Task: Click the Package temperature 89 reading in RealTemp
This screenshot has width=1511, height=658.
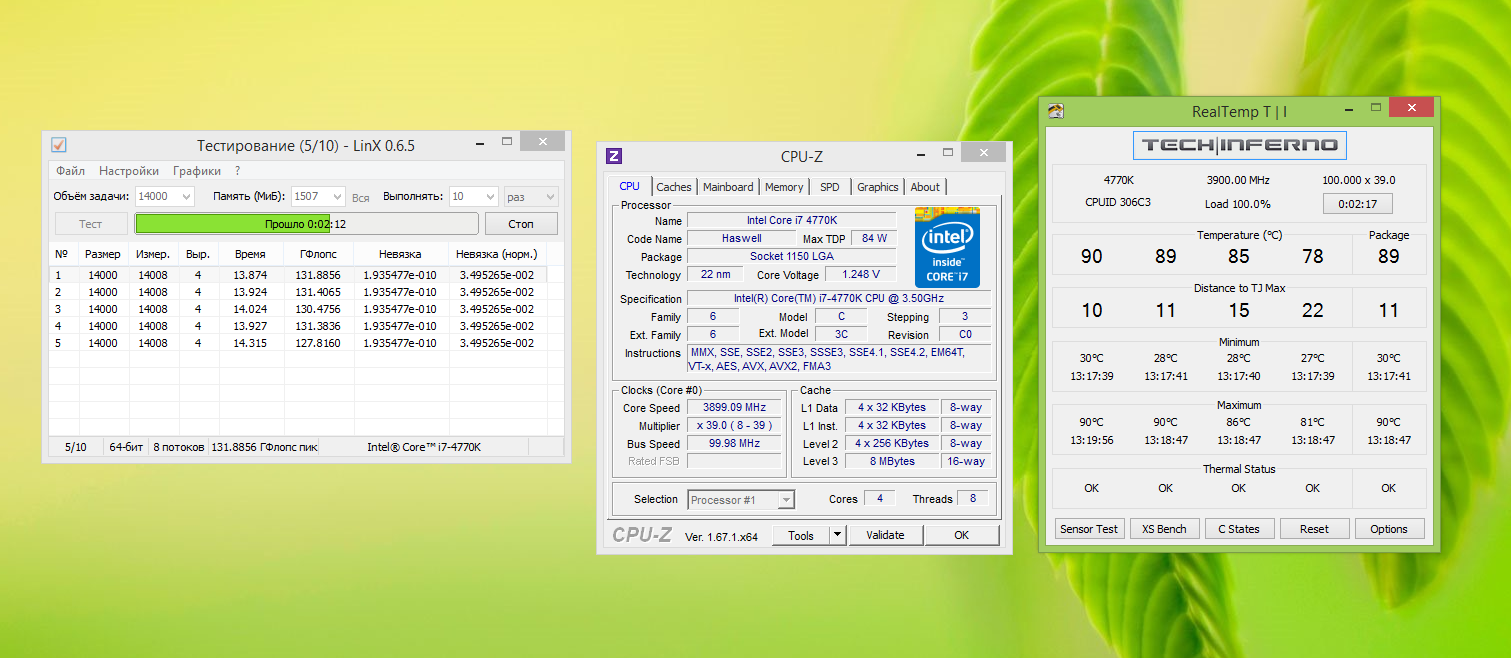Action: pos(1388,256)
